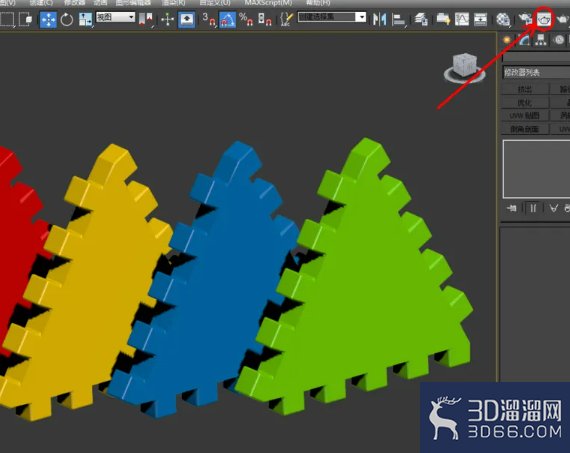Click the object name field
Viewport: 570px width, 453px height.
tap(536, 57)
